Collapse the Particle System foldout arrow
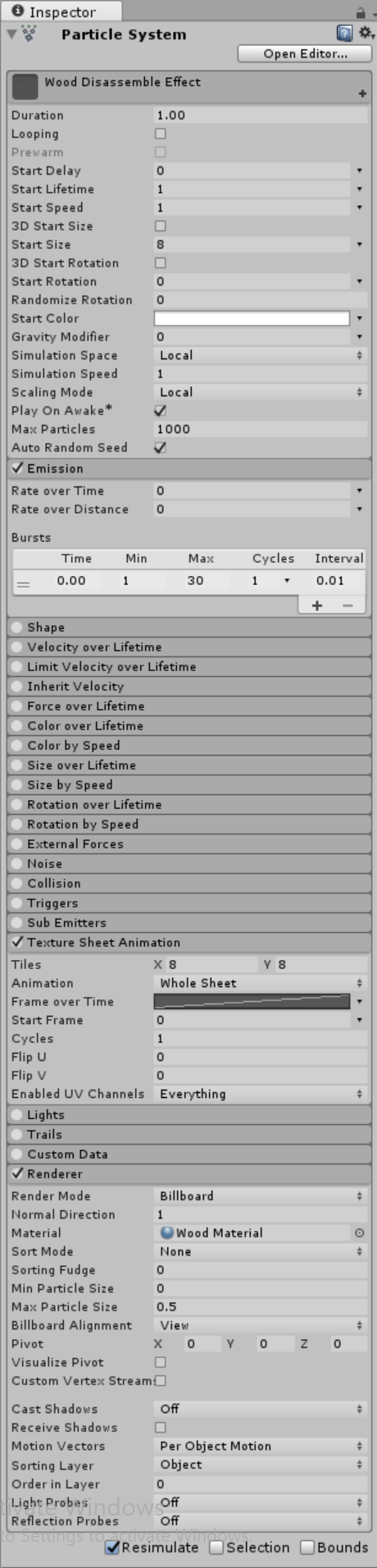 pos(11,34)
